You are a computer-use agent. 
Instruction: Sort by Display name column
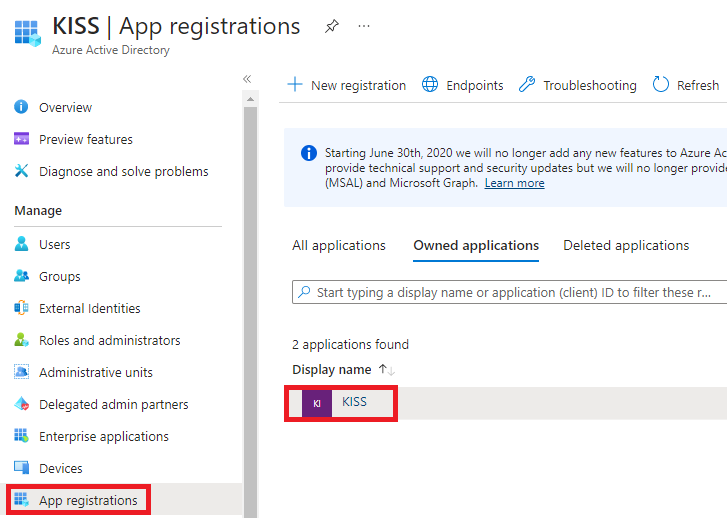click(x=332, y=370)
